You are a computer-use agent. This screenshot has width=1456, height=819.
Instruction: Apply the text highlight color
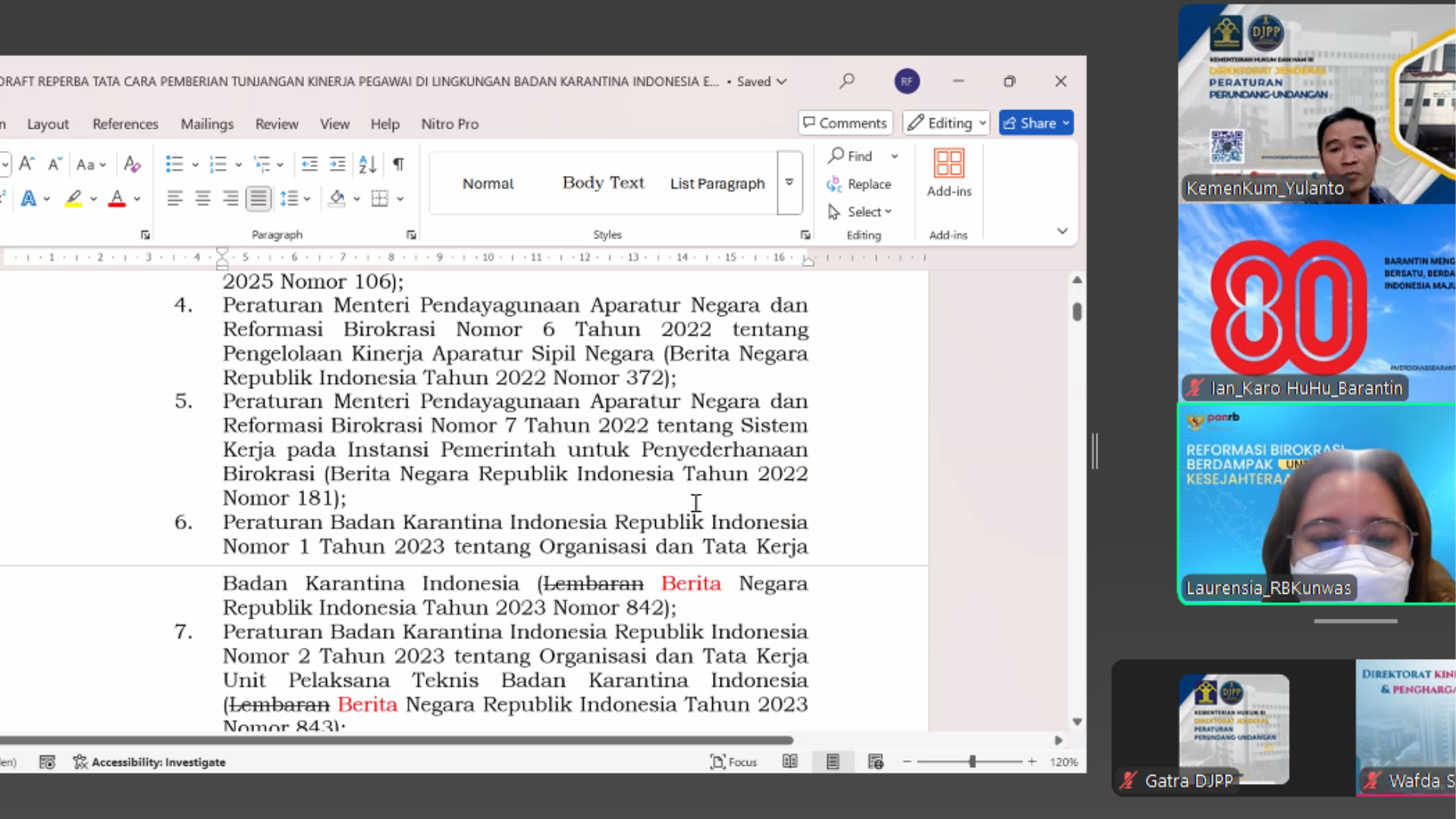74,199
